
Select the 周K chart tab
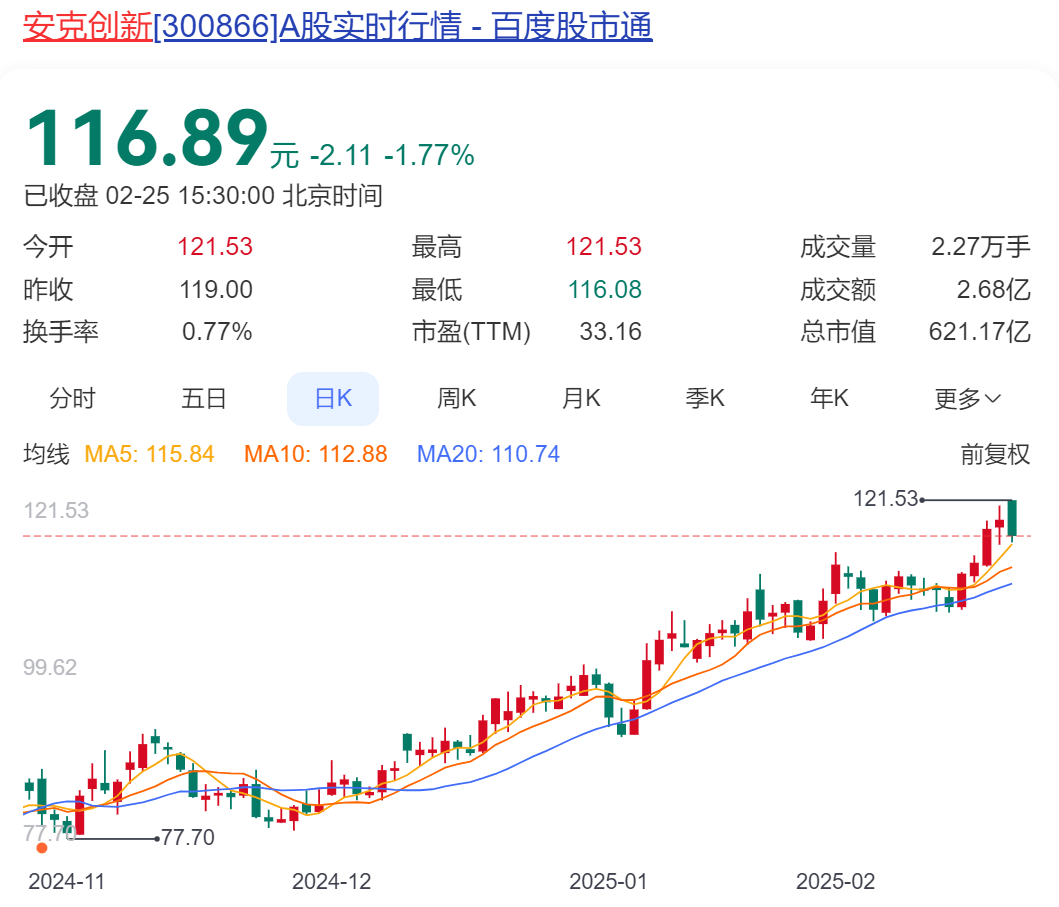[x=456, y=399]
